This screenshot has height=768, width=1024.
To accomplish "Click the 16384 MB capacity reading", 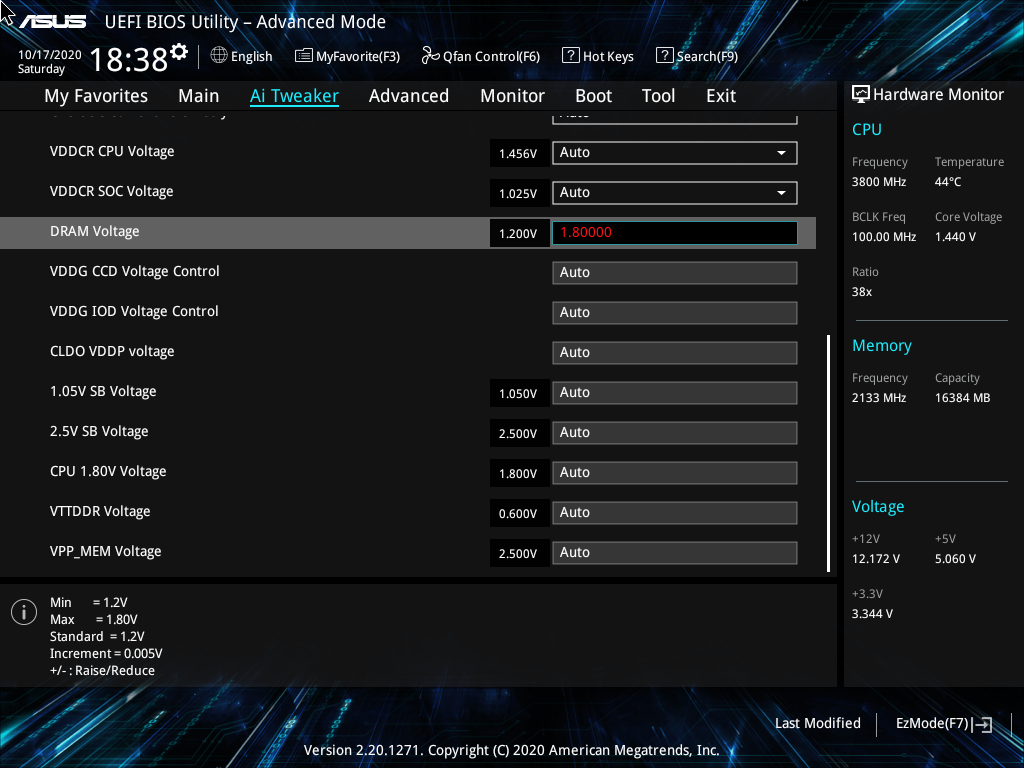I will [x=963, y=398].
